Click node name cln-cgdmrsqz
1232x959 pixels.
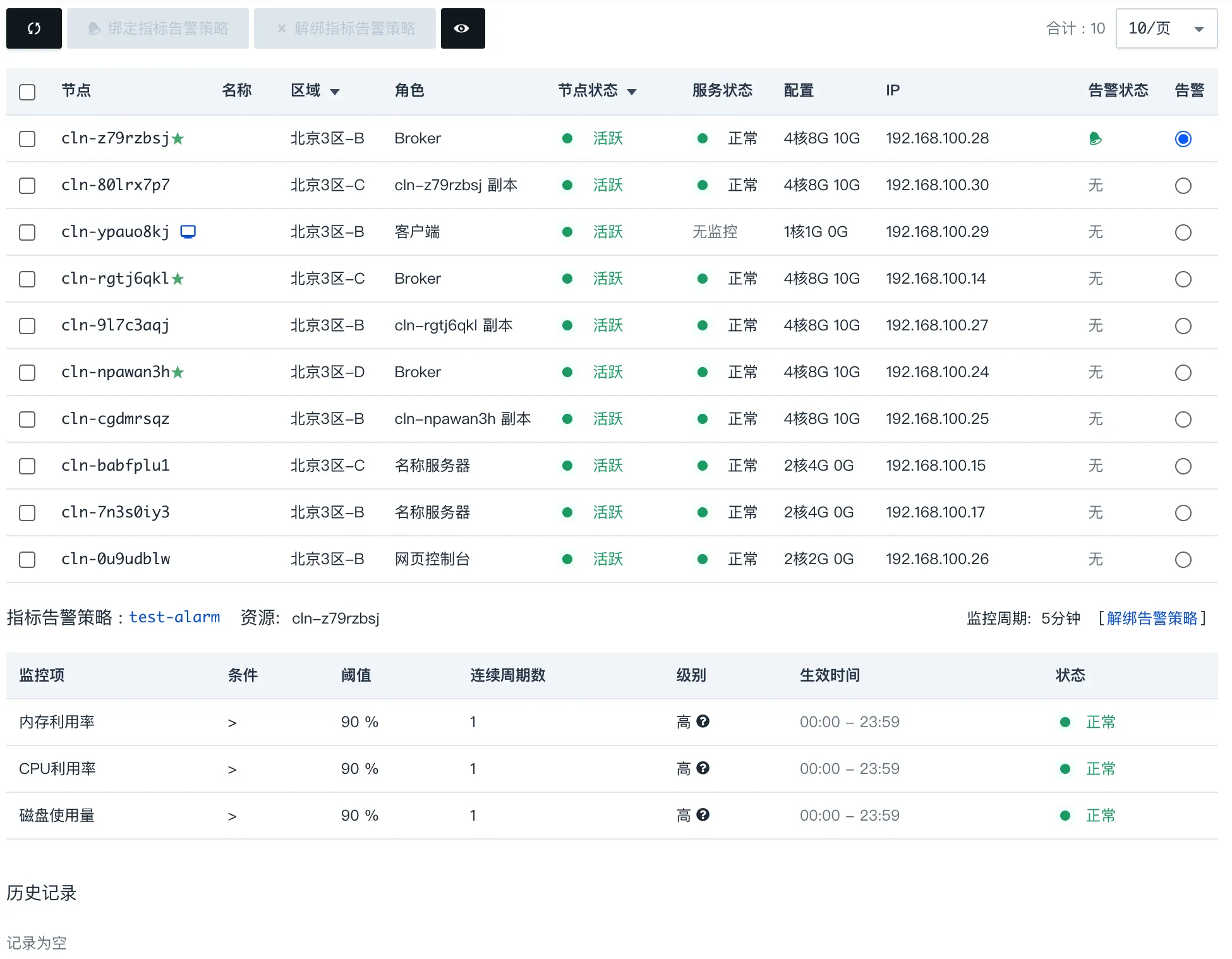(x=116, y=419)
